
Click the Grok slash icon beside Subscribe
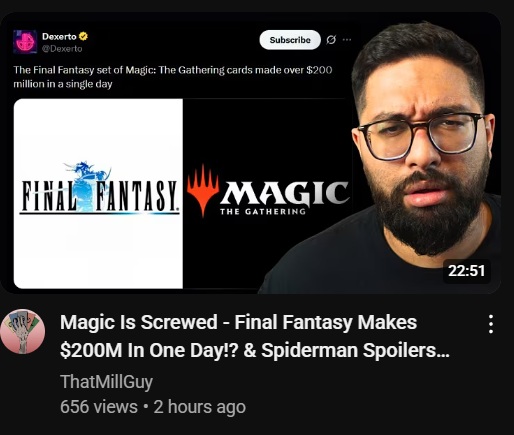[x=331, y=40]
